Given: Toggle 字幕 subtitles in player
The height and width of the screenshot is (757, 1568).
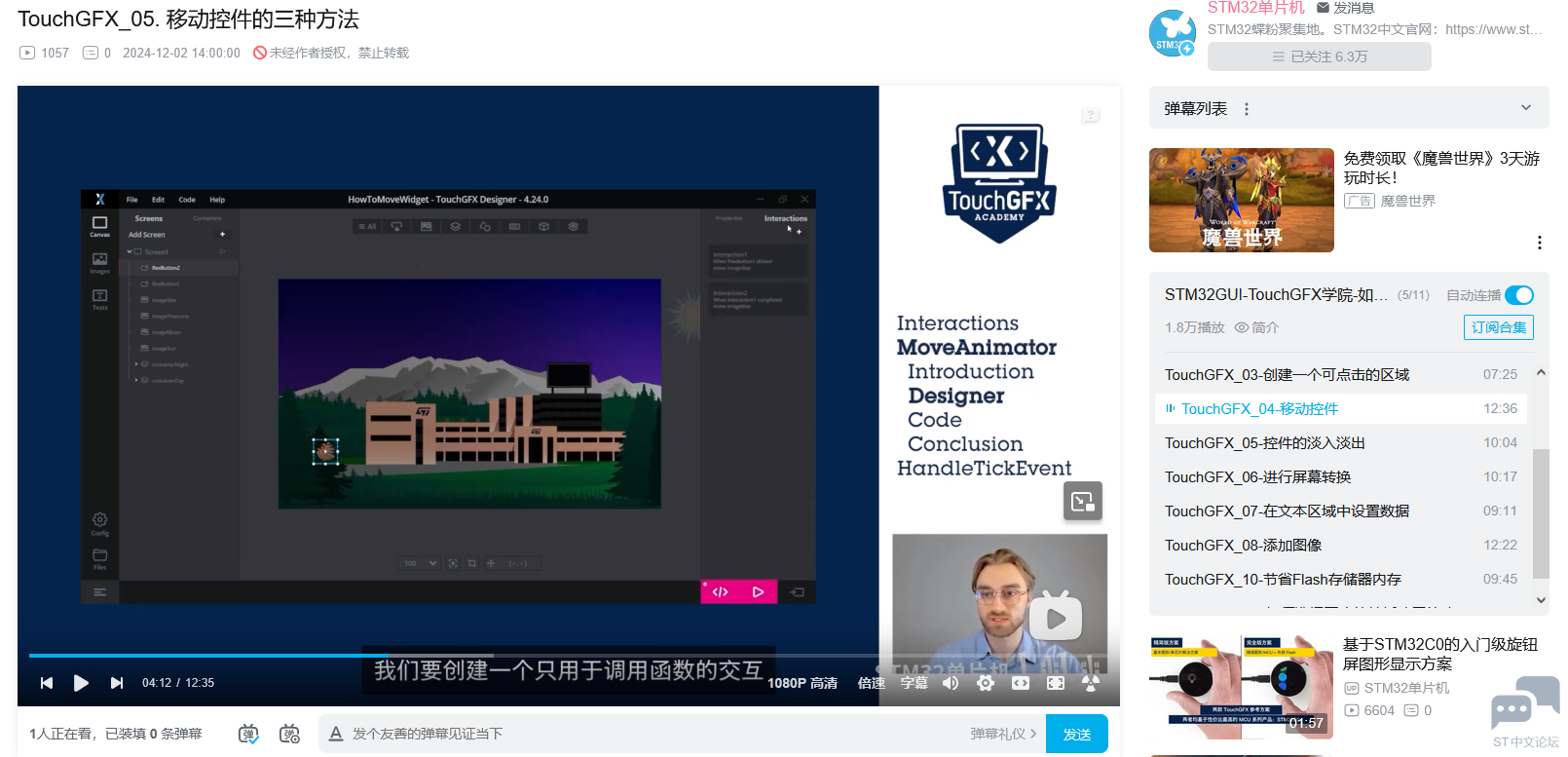Looking at the screenshot, I should pyautogui.click(x=914, y=683).
